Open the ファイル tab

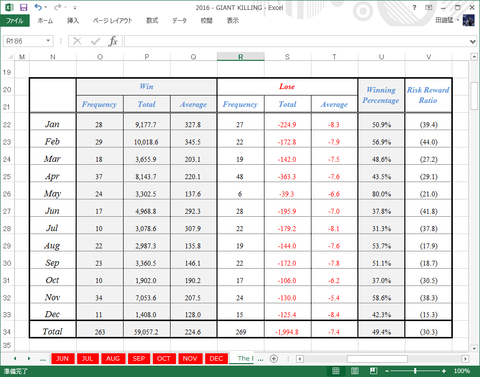coord(15,21)
